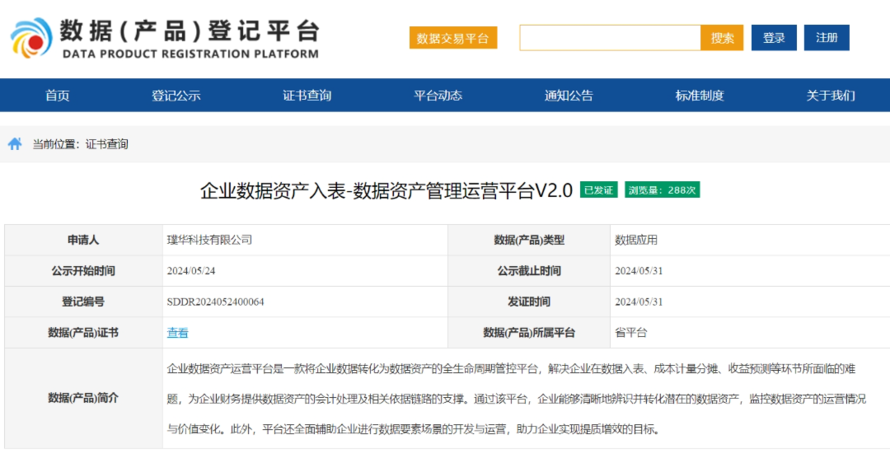The height and width of the screenshot is (463, 890).
Task: Click the 数据(产品)类型 label cell
Action: [529, 240]
